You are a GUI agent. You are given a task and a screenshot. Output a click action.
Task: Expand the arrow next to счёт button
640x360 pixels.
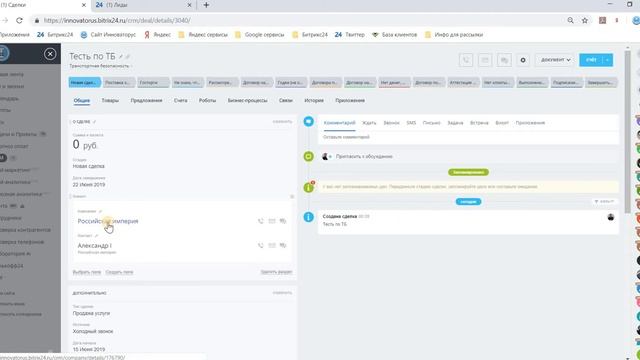point(607,60)
